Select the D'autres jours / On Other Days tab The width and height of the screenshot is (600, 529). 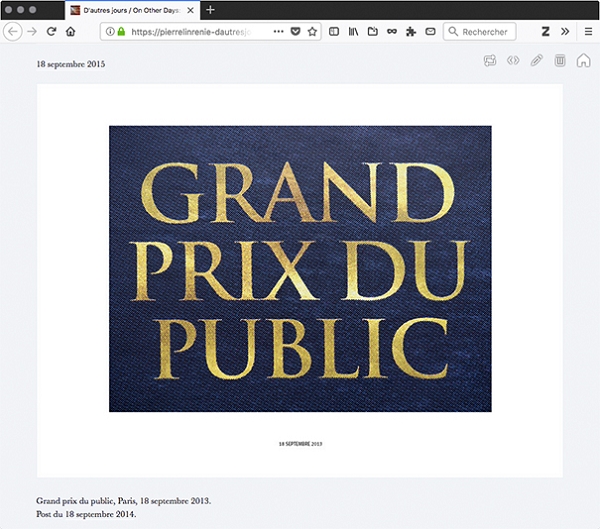coord(132,9)
